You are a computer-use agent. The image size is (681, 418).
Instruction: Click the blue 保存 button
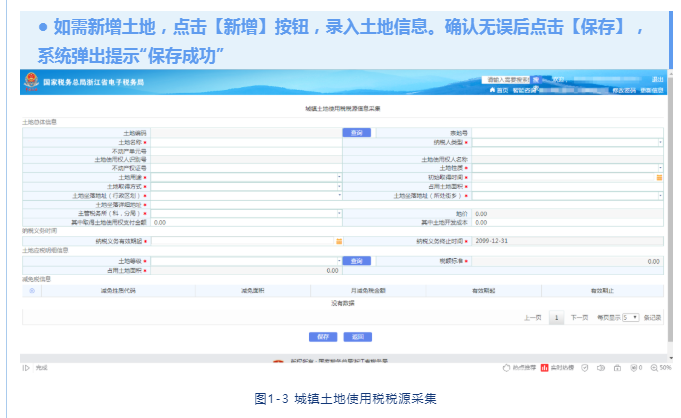[x=323, y=337]
